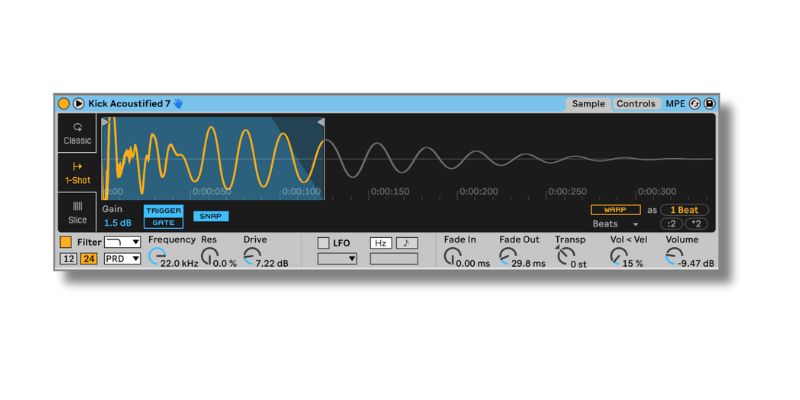The width and height of the screenshot is (800, 400).
Task: Toggle the WARP button
Action: pos(616,210)
